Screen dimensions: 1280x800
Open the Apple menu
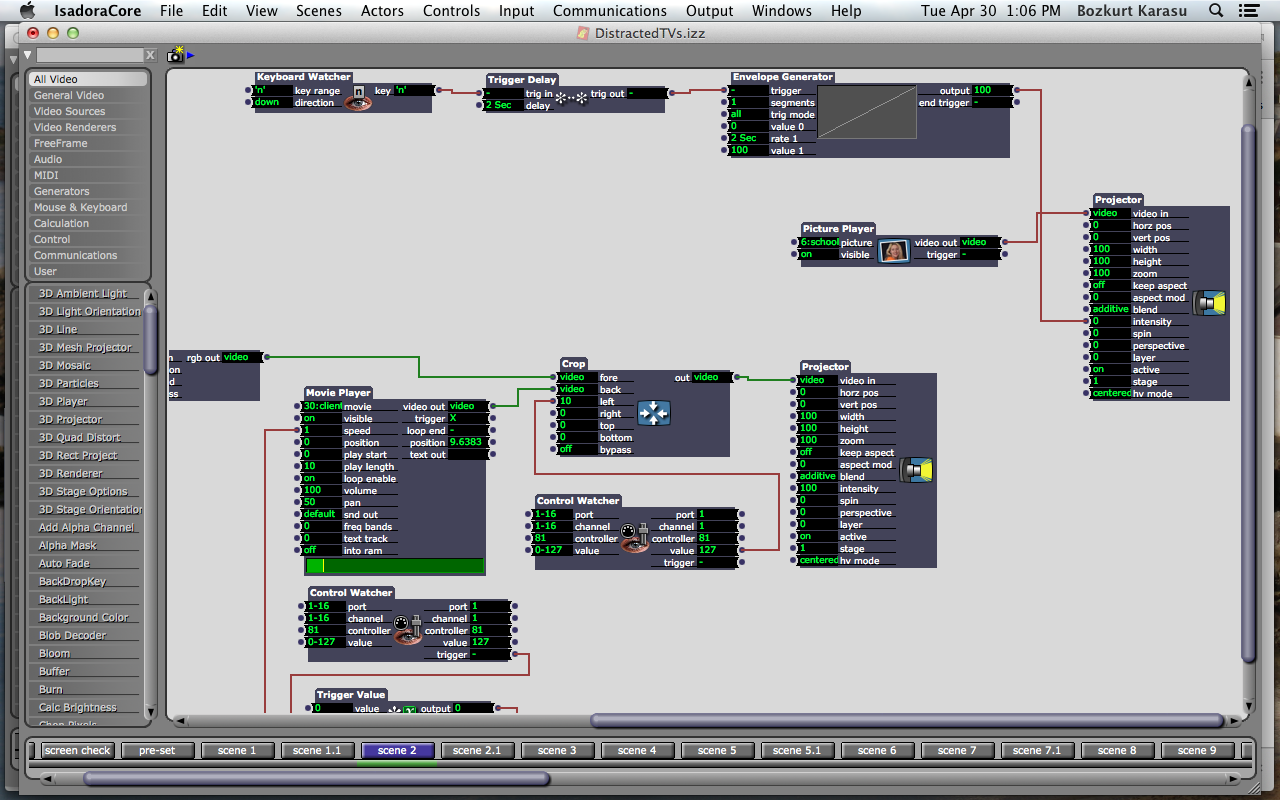28,11
